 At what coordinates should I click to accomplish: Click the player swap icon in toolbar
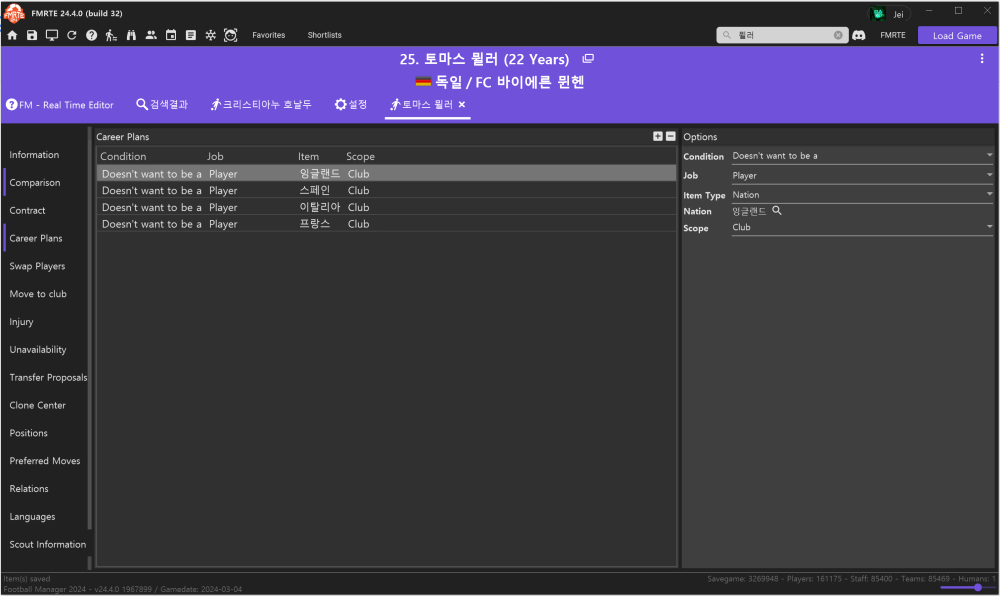(x=111, y=35)
